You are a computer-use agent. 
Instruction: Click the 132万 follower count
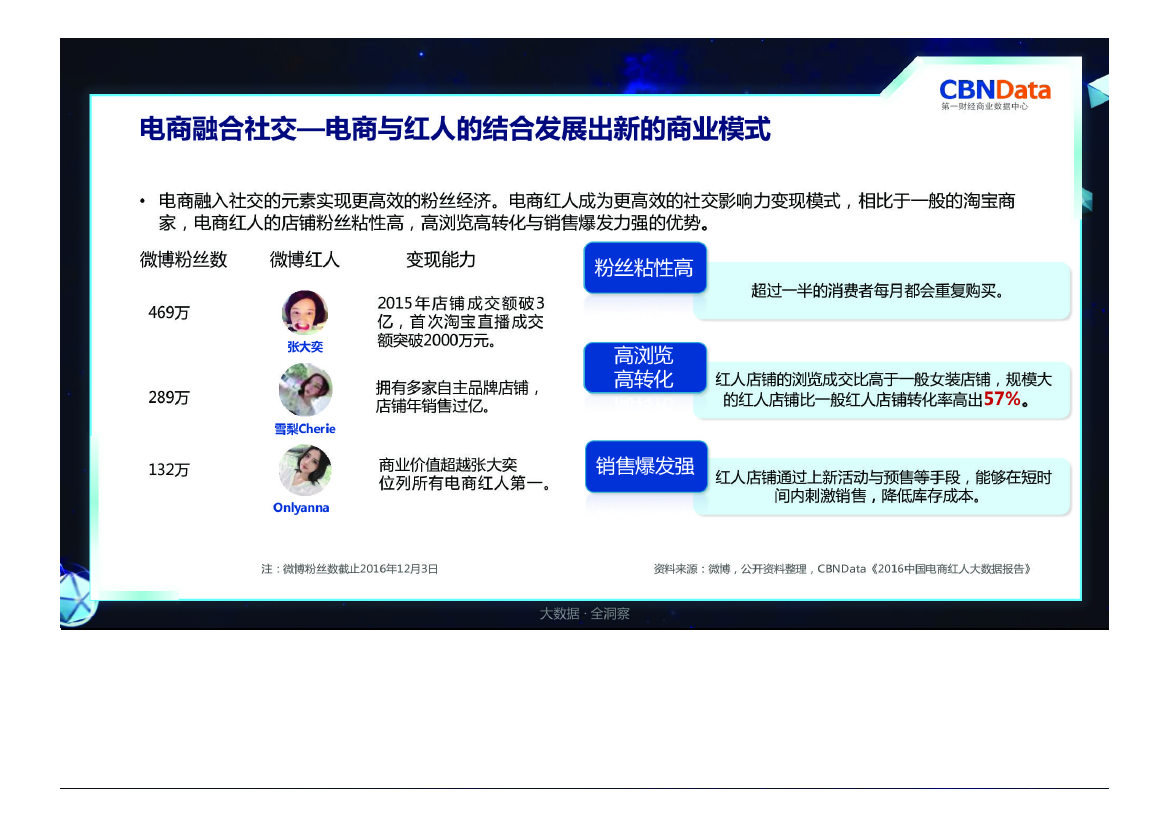pos(169,470)
